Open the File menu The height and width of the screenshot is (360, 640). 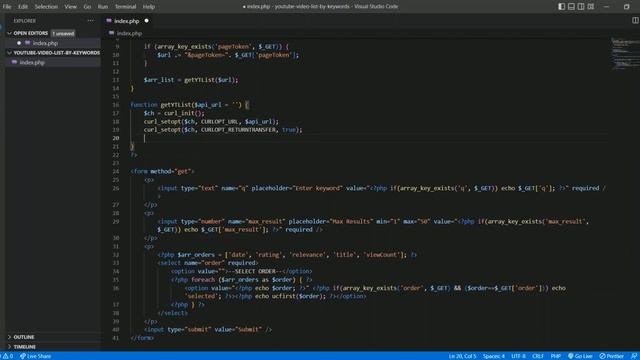click(7, 7)
